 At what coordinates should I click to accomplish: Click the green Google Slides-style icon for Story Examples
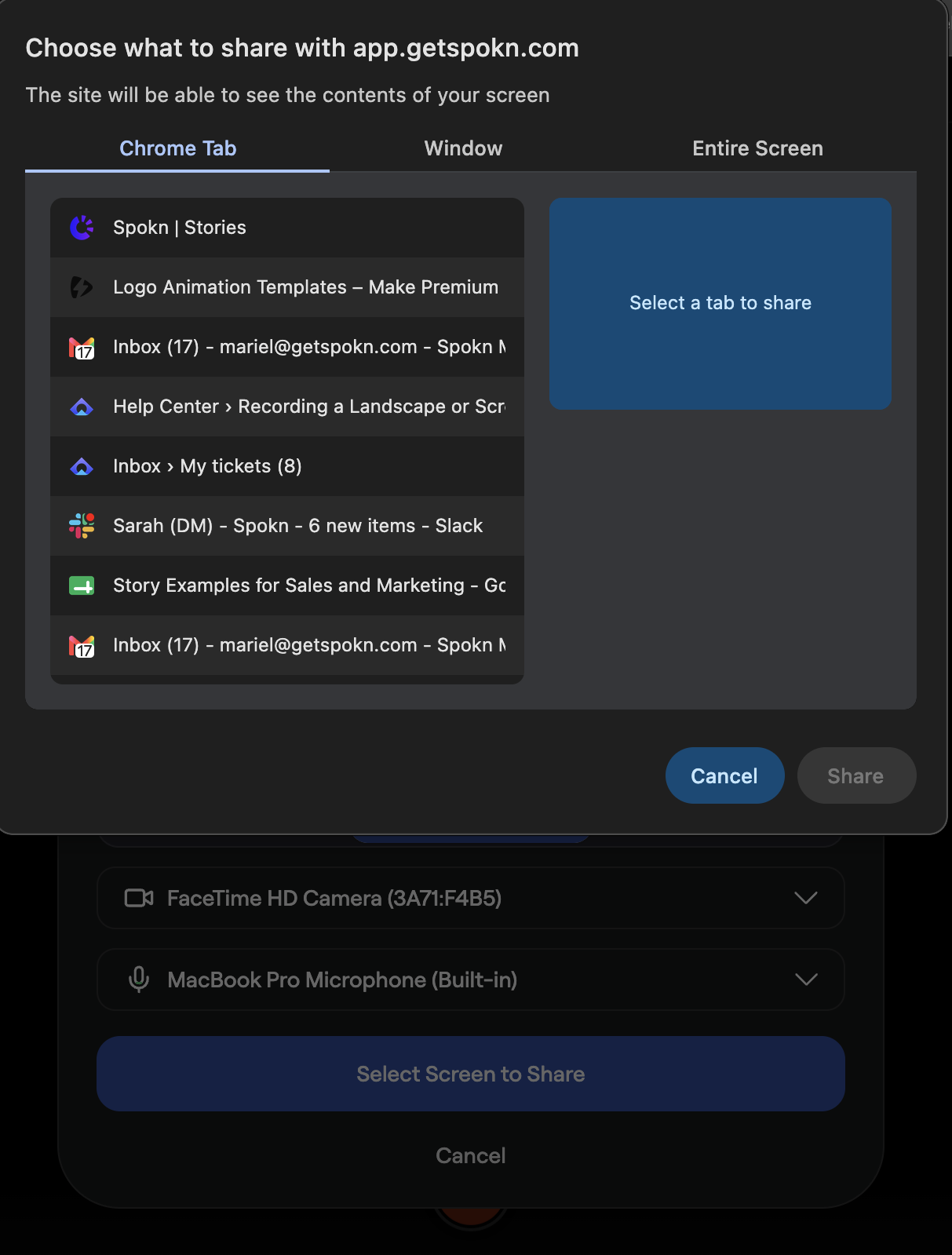coord(82,586)
